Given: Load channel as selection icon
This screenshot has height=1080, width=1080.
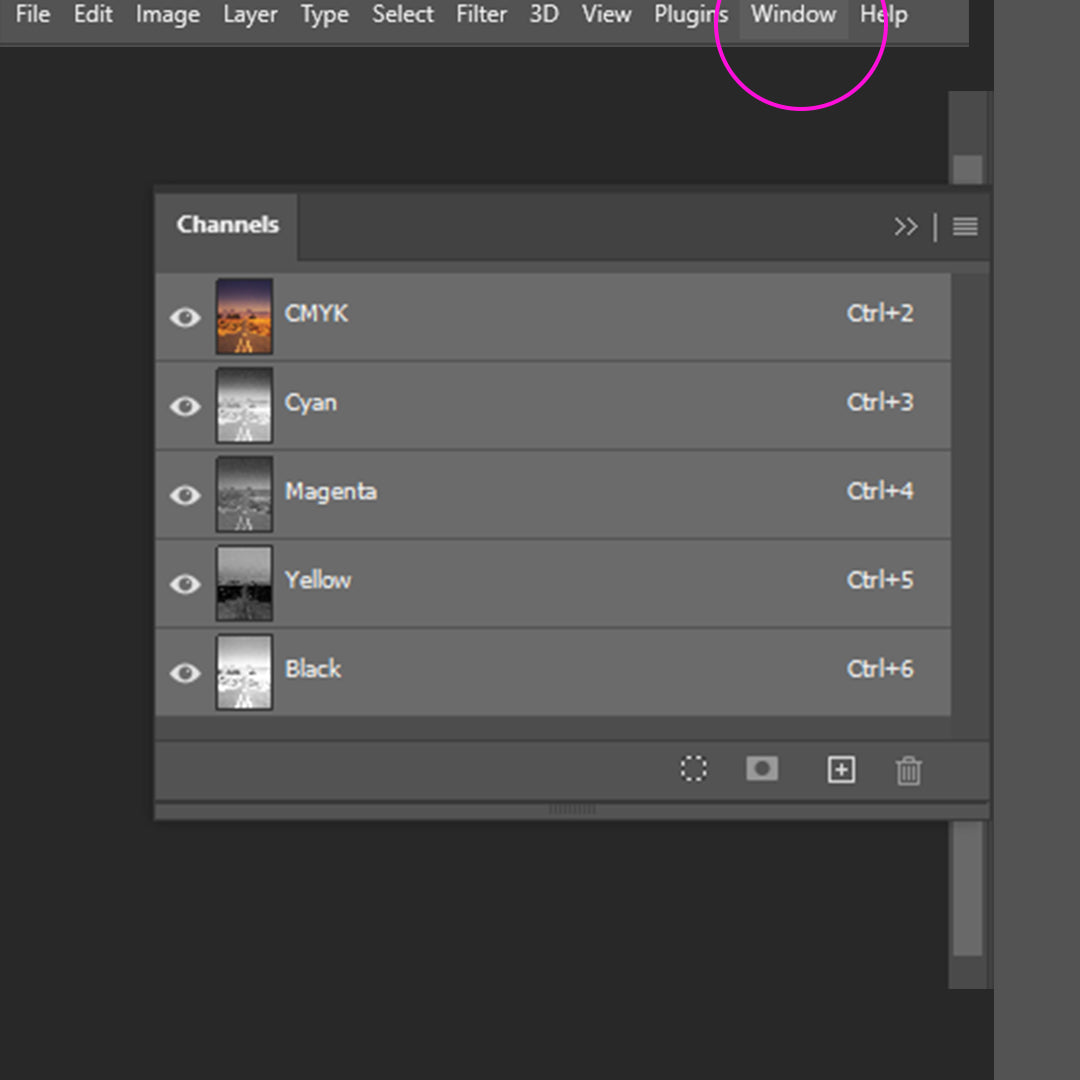Looking at the screenshot, I should coord(693,769).
